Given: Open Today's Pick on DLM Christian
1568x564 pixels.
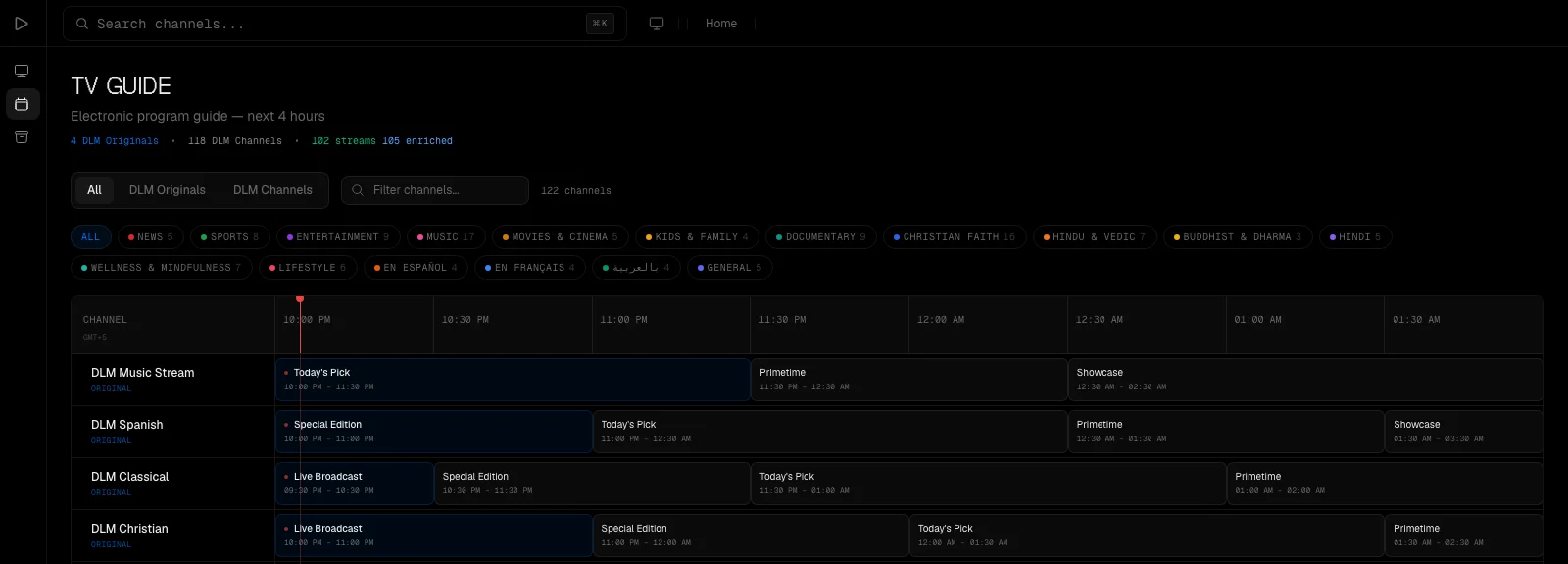Looking at the screenshot, I should [x=1147, y=536].
